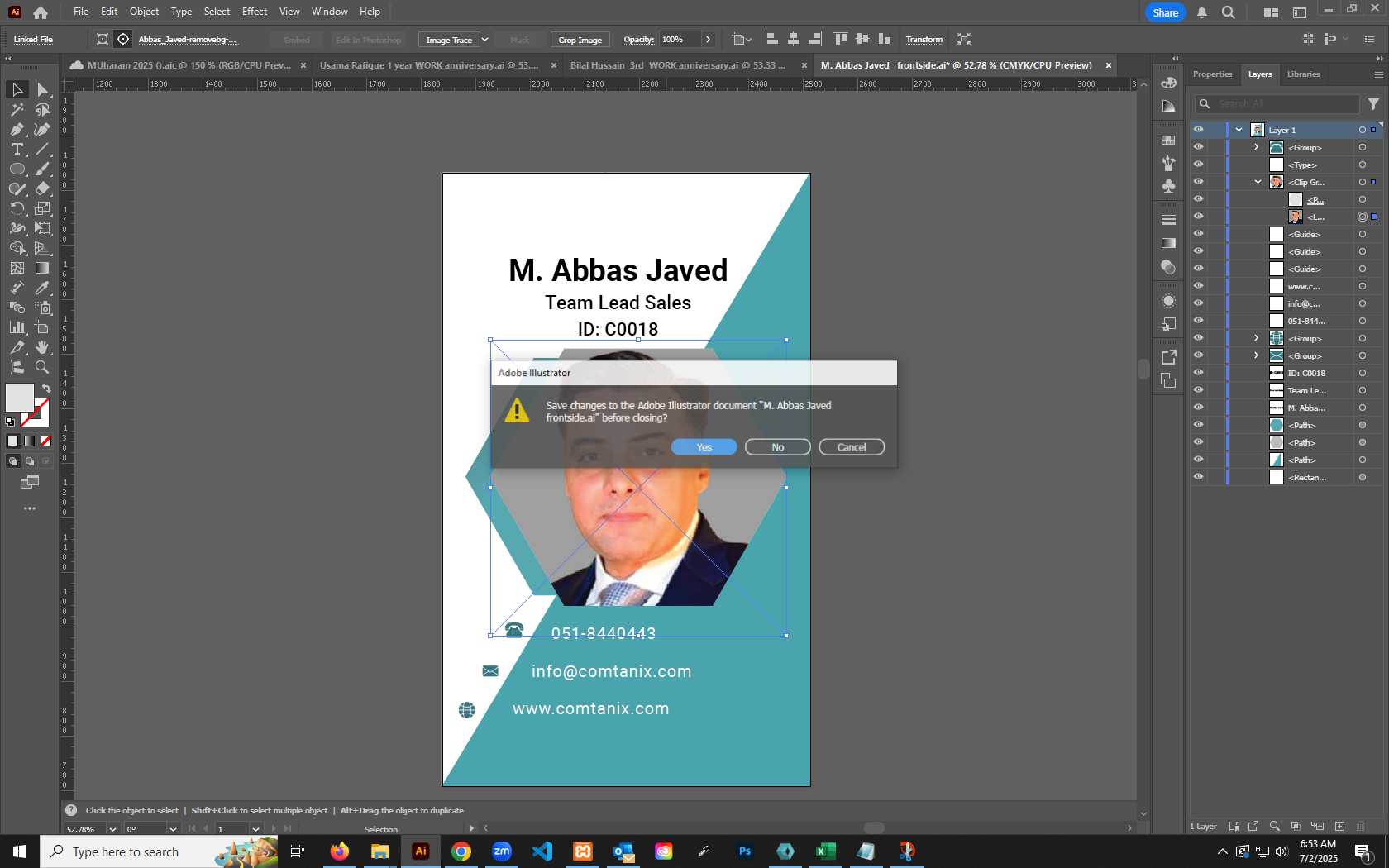Swap fill and stroke colors
Image resolution: width=1389 pixels, height=868 pixels.
pyautogui.click(x=47, y=389)
